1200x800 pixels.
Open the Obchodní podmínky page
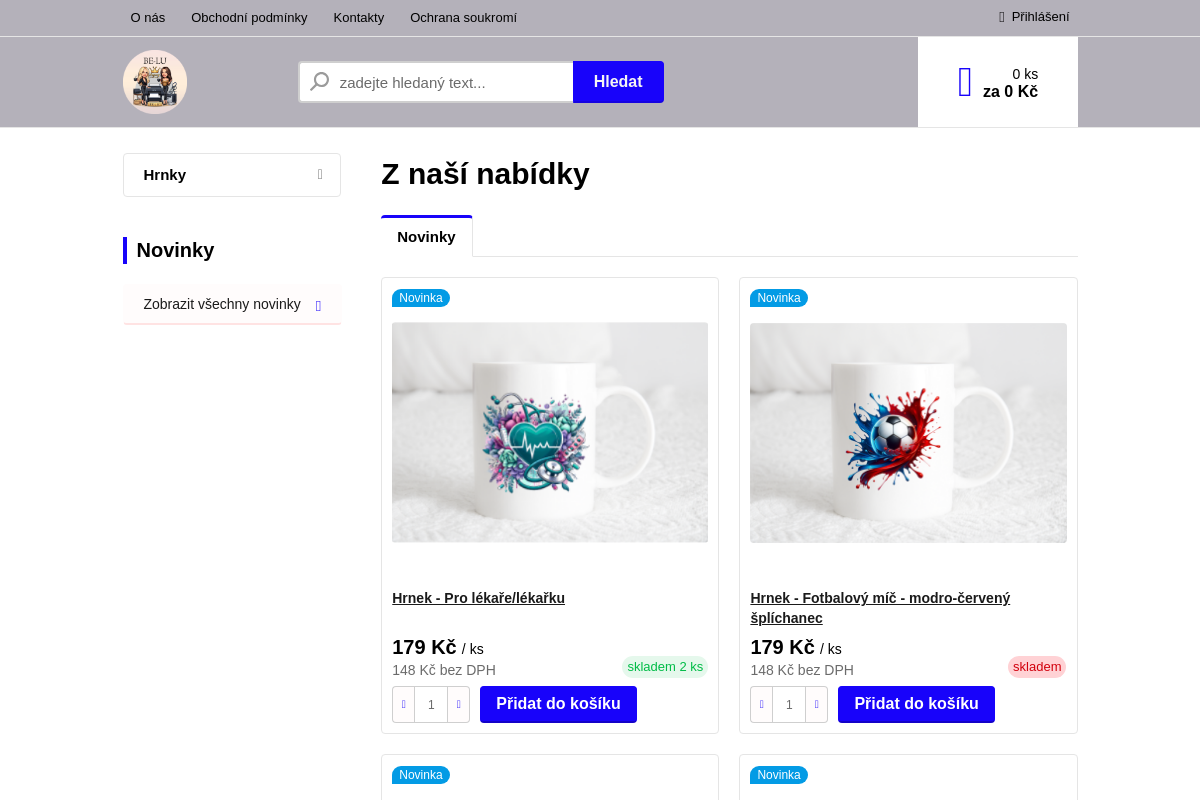tap(249, 17)
